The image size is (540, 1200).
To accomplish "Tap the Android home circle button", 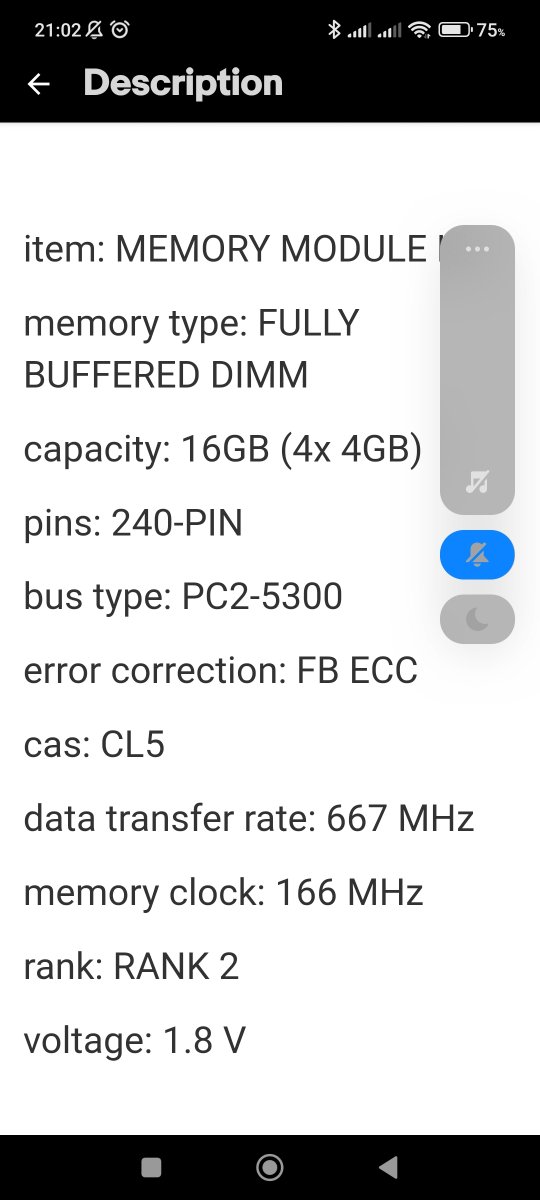I will (270, 1167).
